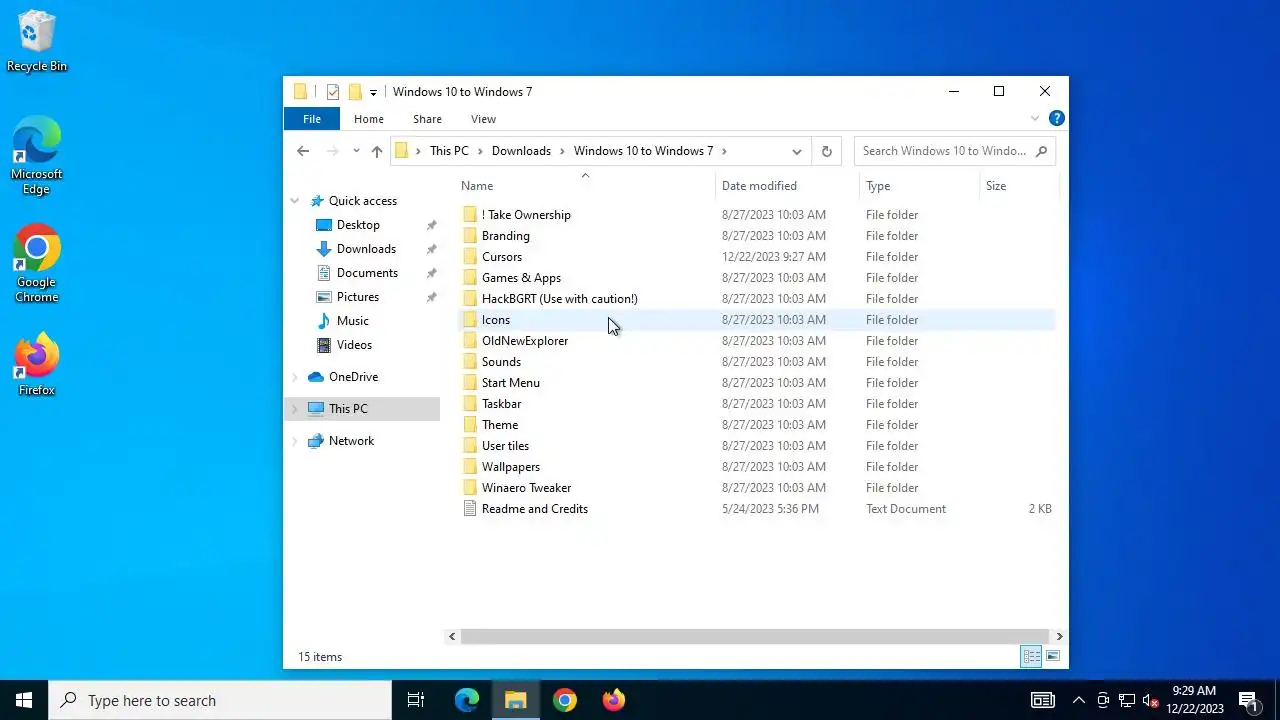Sort by the Type column header

pos(920,186)
